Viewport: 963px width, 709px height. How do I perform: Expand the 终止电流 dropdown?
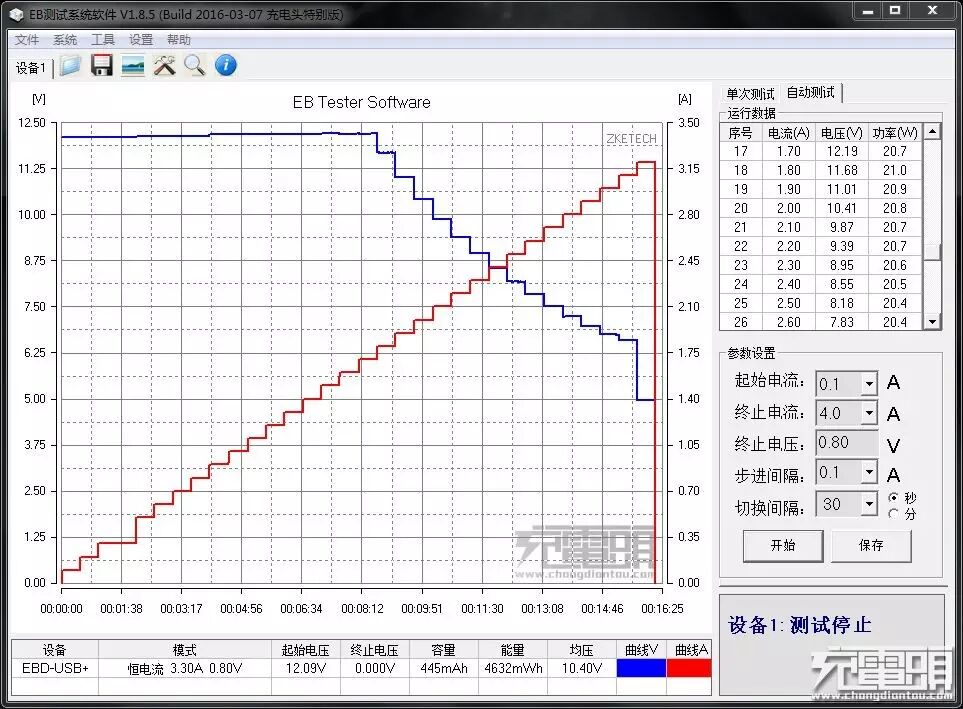[x=869, y=413]
